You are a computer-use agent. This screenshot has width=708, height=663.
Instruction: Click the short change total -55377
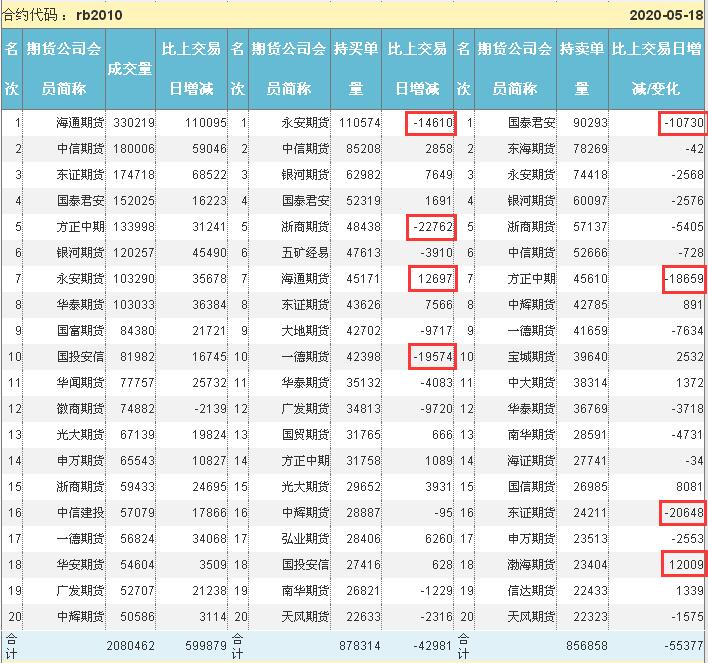click(x=684, y=646)
